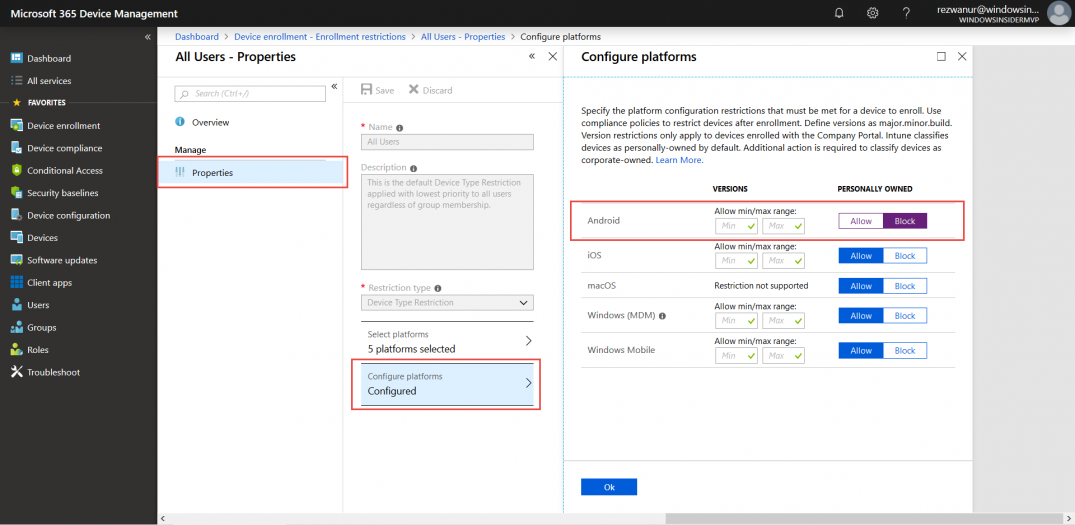This screenshot has height=525, width=1075.
Task: Click the Groups sidebar icon
Action: coord(16,328)
